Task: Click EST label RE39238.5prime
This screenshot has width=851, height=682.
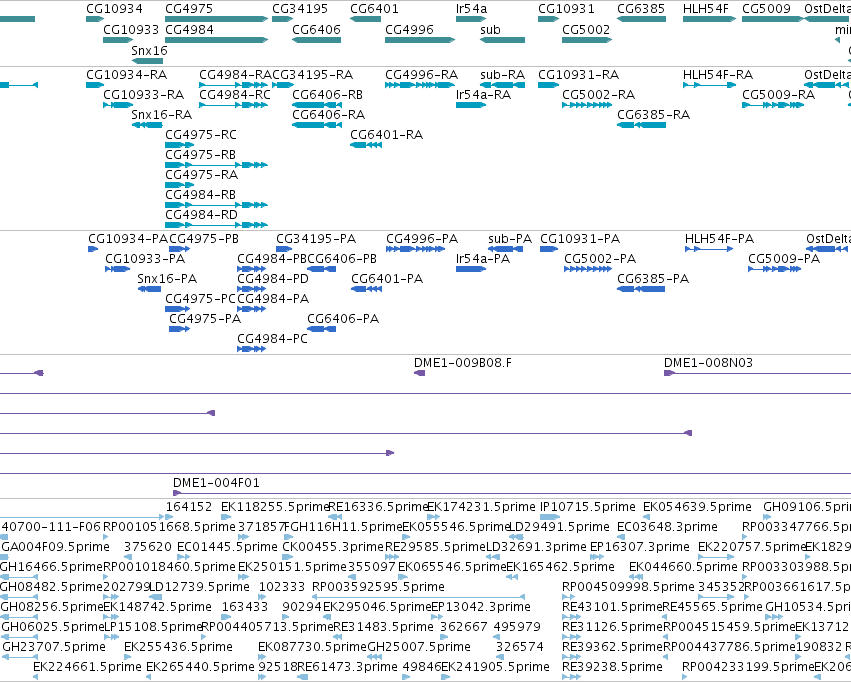Action: point(613,667)
